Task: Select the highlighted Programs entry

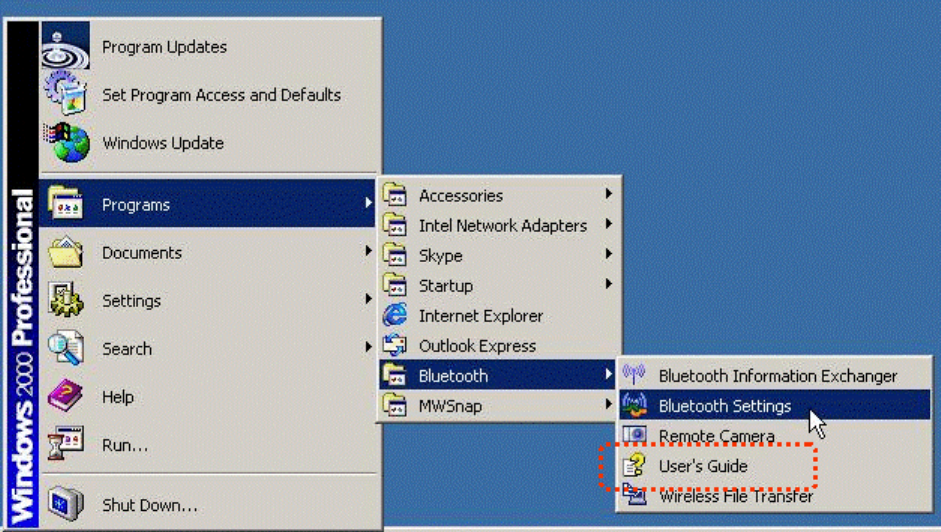Action: (209, 204)
